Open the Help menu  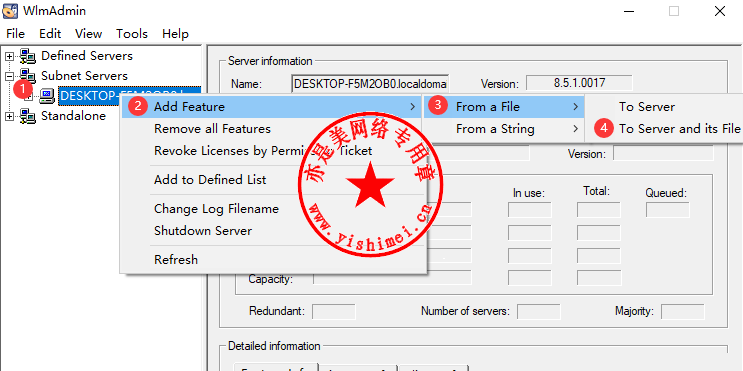pos(175,34)
